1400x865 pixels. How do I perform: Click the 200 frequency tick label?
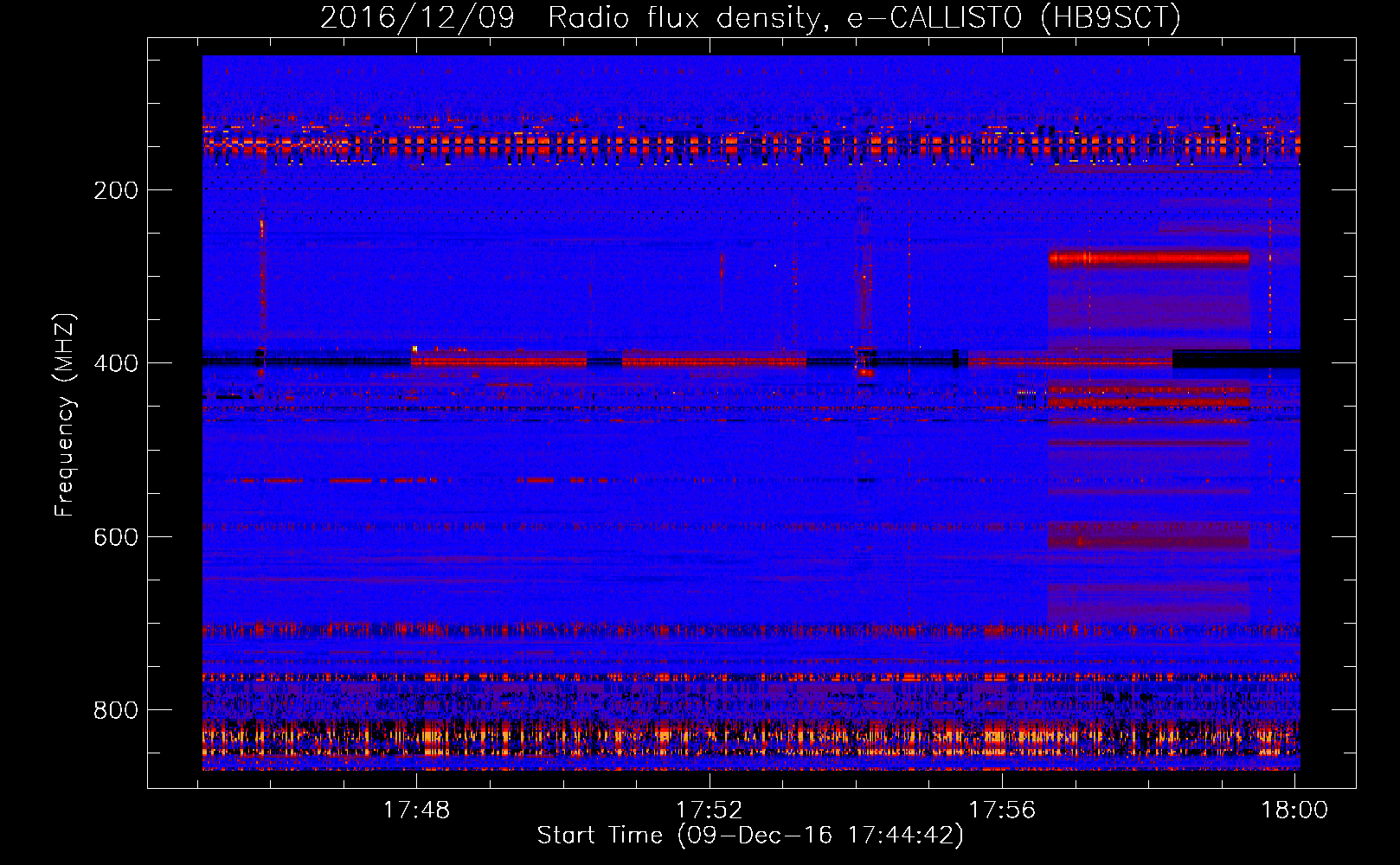(x=116, y=190)
